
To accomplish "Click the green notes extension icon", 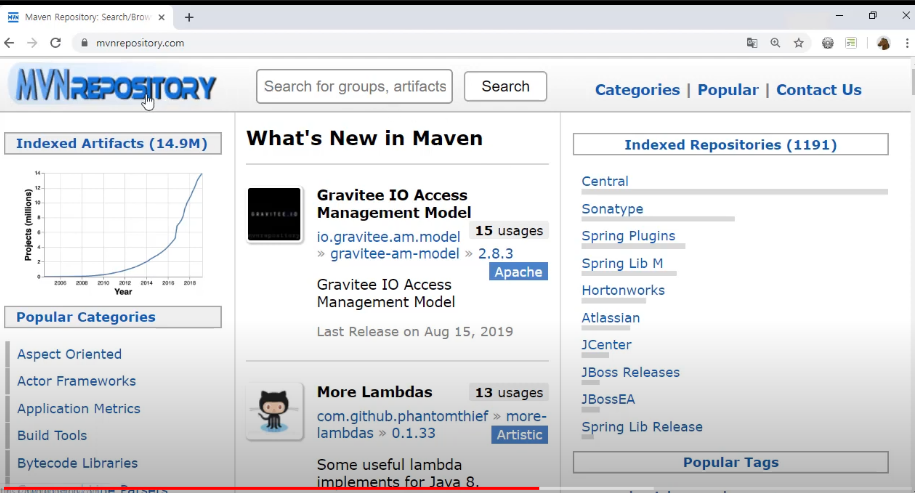I will coord(851,43).
